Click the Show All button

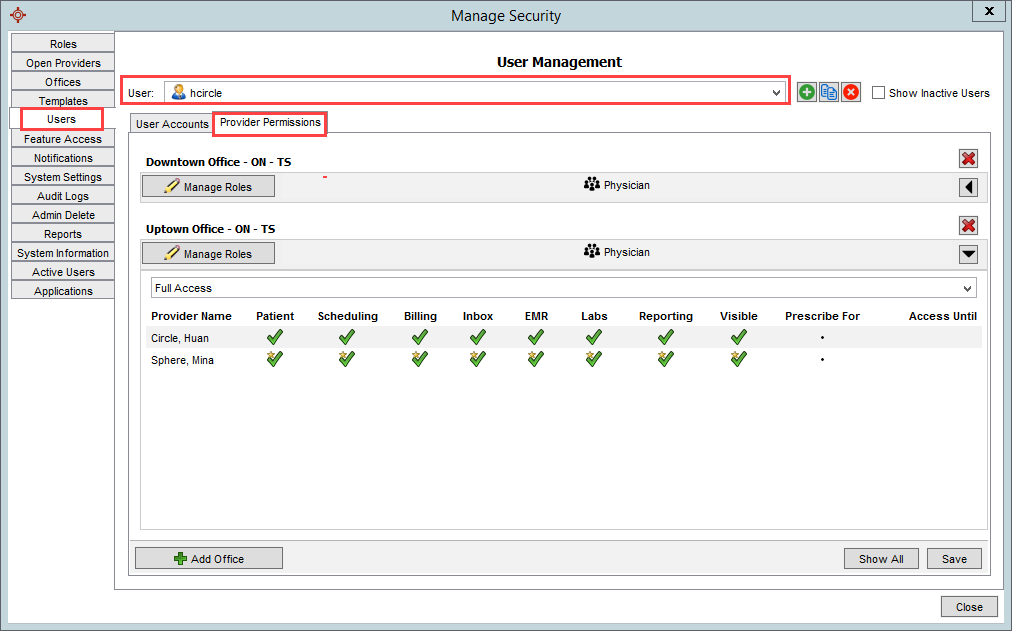(x=880, y=558)
